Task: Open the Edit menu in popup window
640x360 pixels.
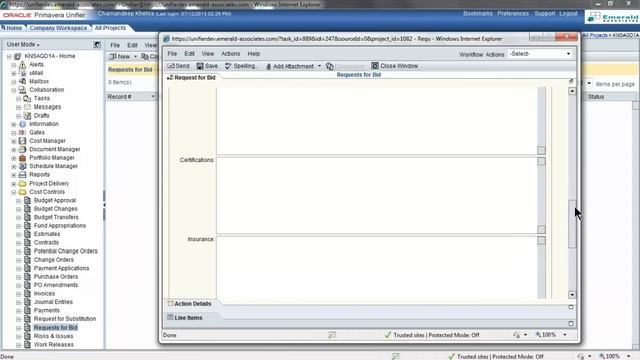Action: coord(189,54)
